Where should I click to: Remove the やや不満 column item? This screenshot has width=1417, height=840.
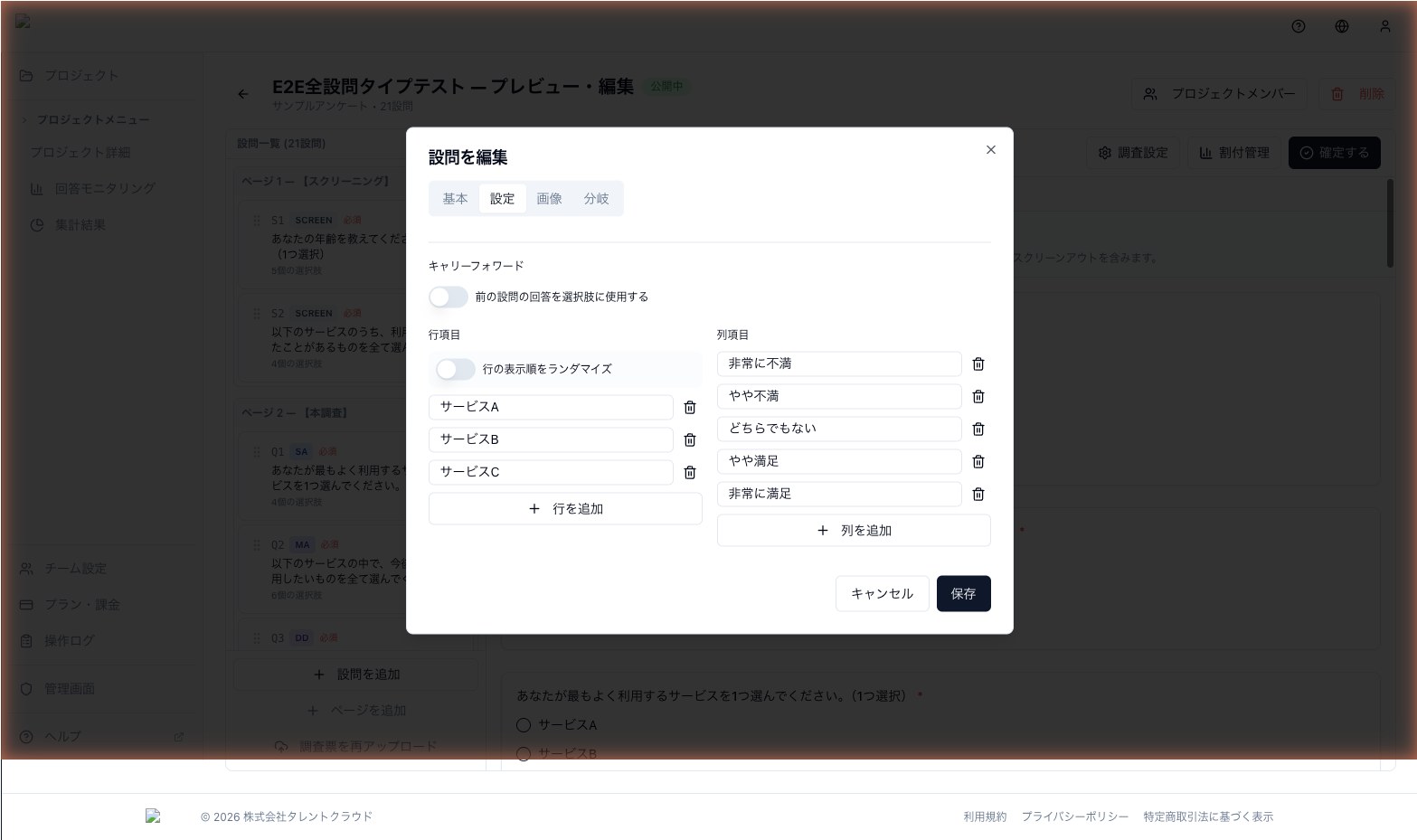(x=978, y=397)
